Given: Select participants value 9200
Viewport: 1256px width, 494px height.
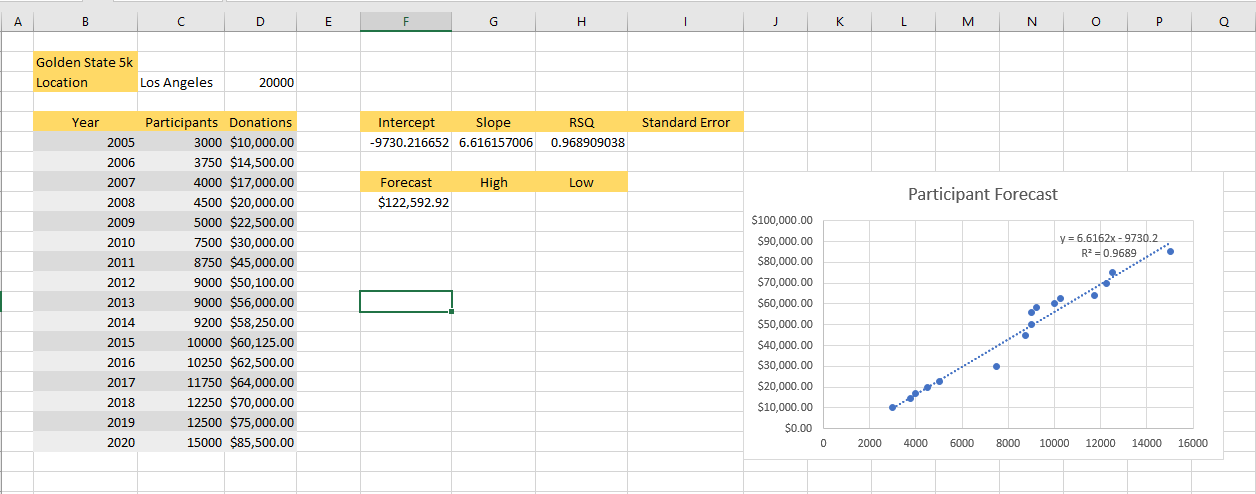Looking at the screenshot, I should pos(181,322).
